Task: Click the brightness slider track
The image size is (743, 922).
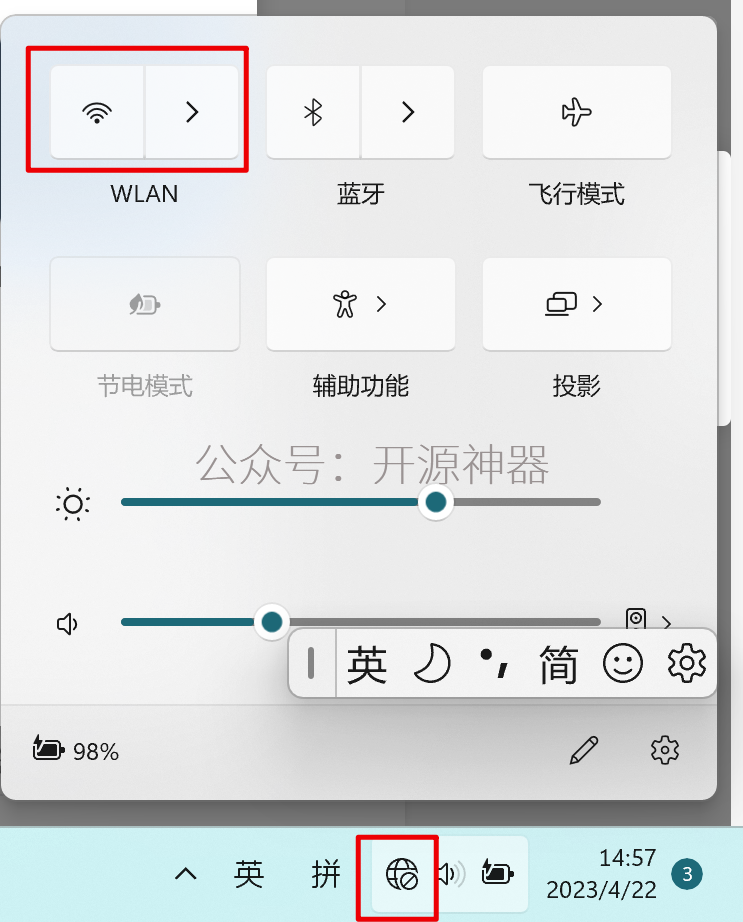Action: pyautogui.click(x=360, y=502)
